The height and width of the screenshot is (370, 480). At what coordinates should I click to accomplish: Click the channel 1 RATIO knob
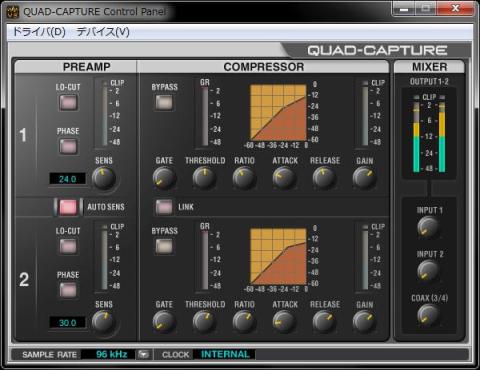pos(244,178)
